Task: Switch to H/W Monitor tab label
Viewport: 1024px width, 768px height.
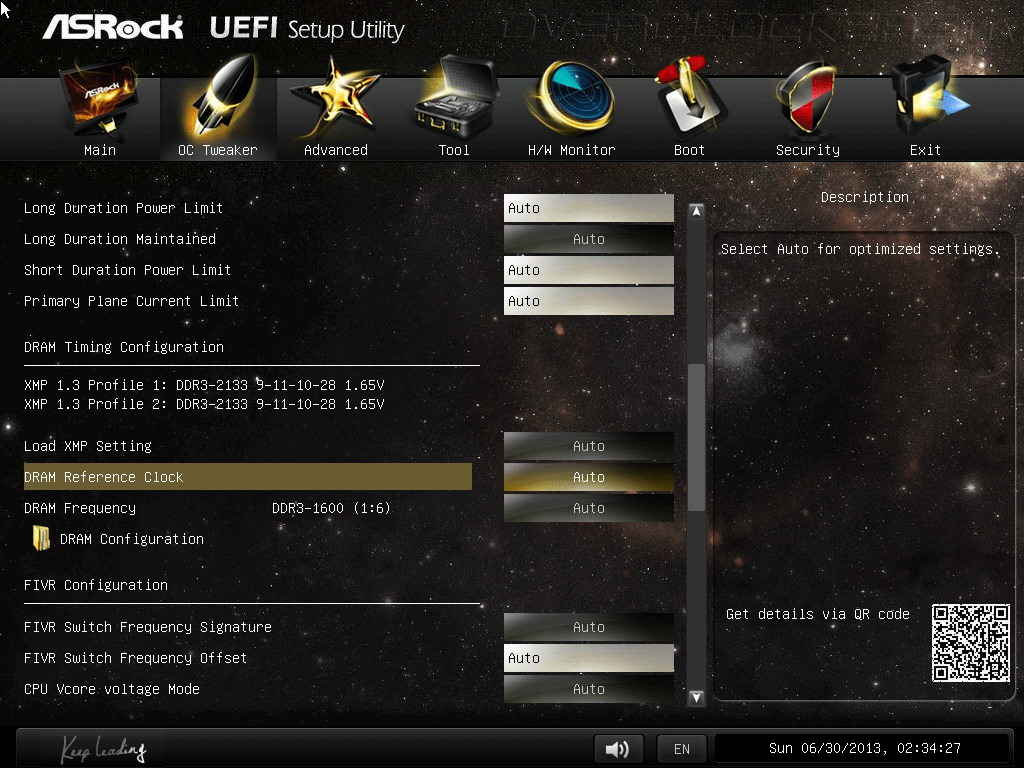Action: tap(571, 150)
